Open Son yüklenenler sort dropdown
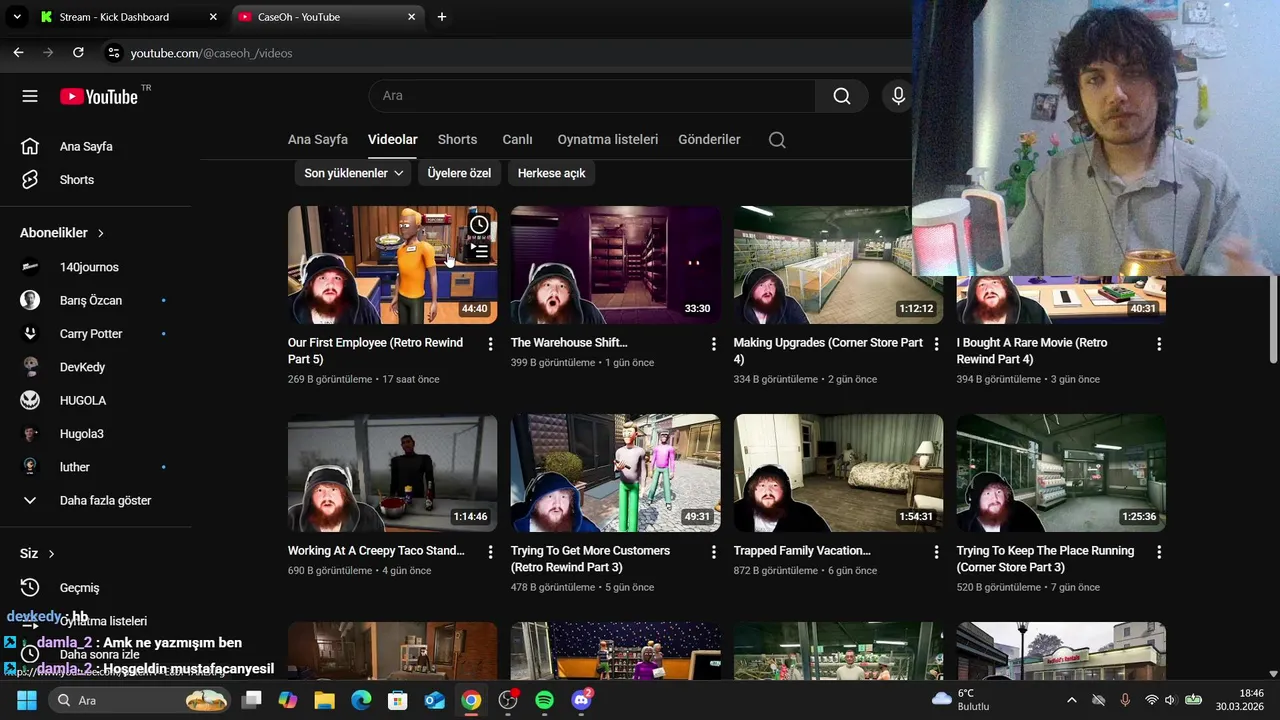 354,173
